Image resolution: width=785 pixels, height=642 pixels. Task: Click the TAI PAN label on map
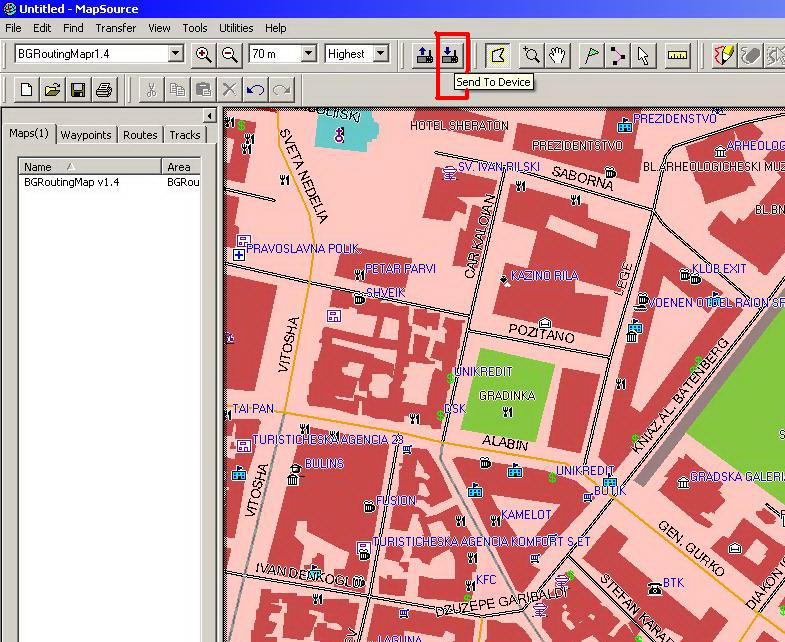[253, 409]
